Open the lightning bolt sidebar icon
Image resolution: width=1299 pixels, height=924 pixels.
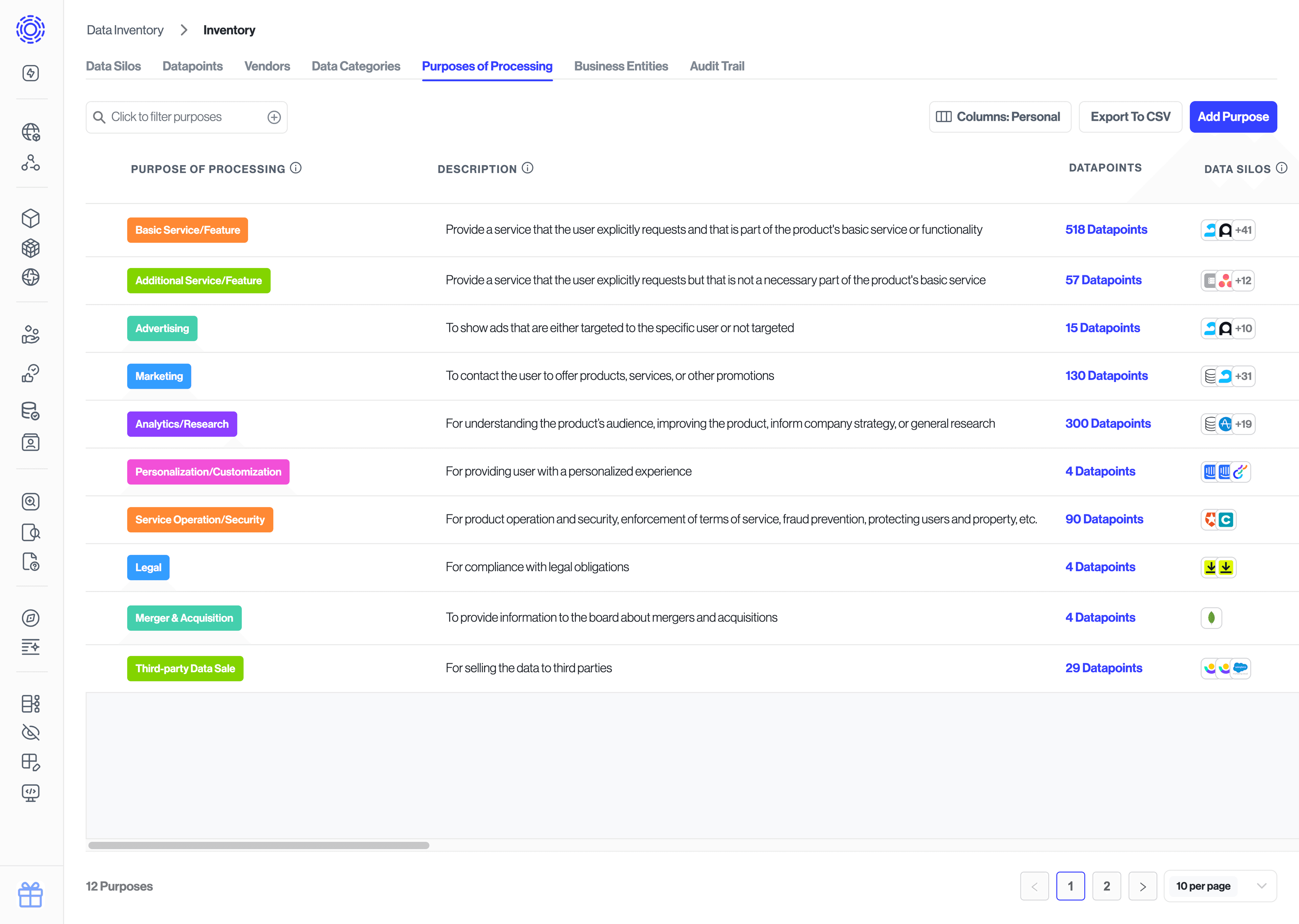click(31, 73)
